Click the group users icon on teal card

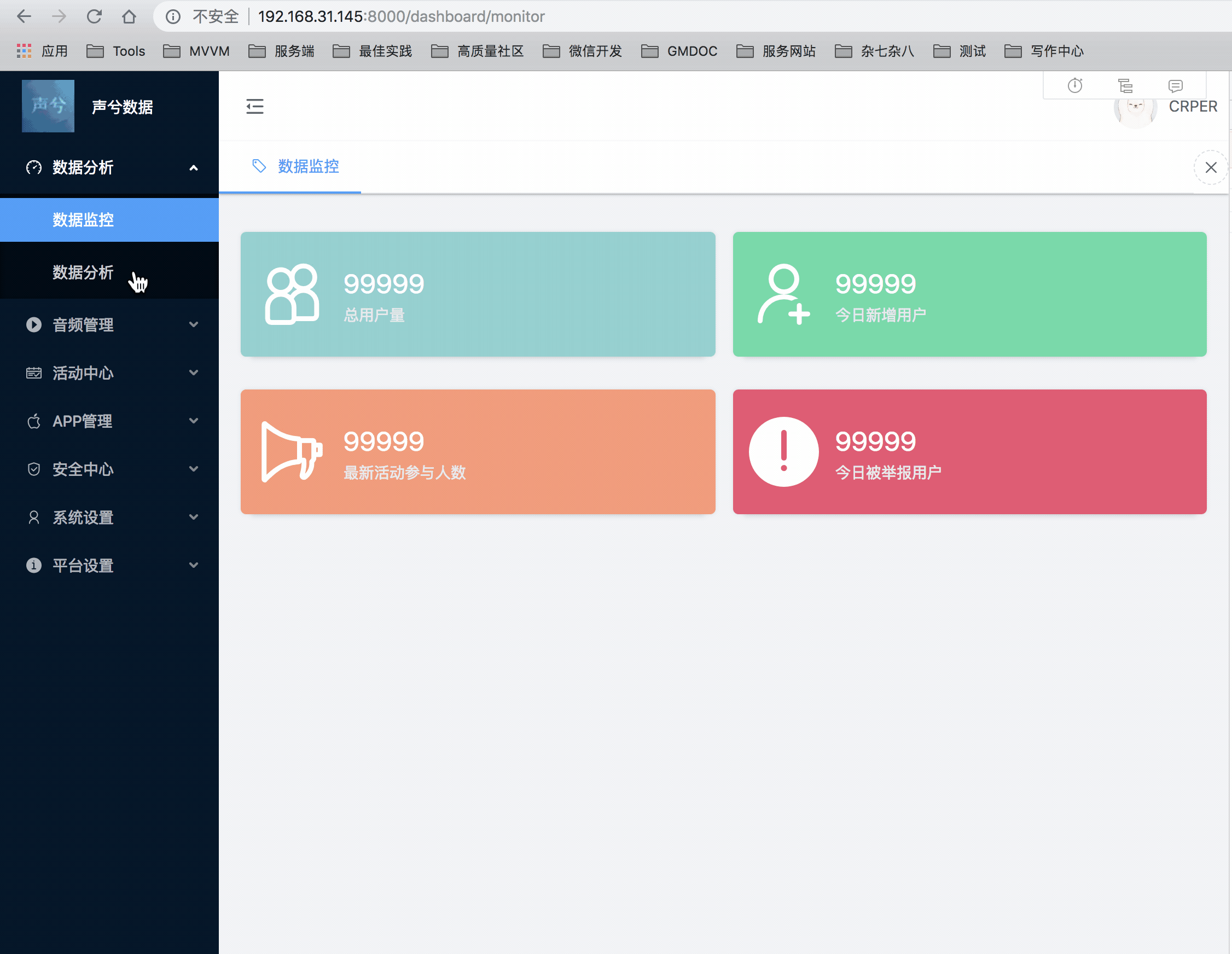pyautogui.click(x=291, y=294)
